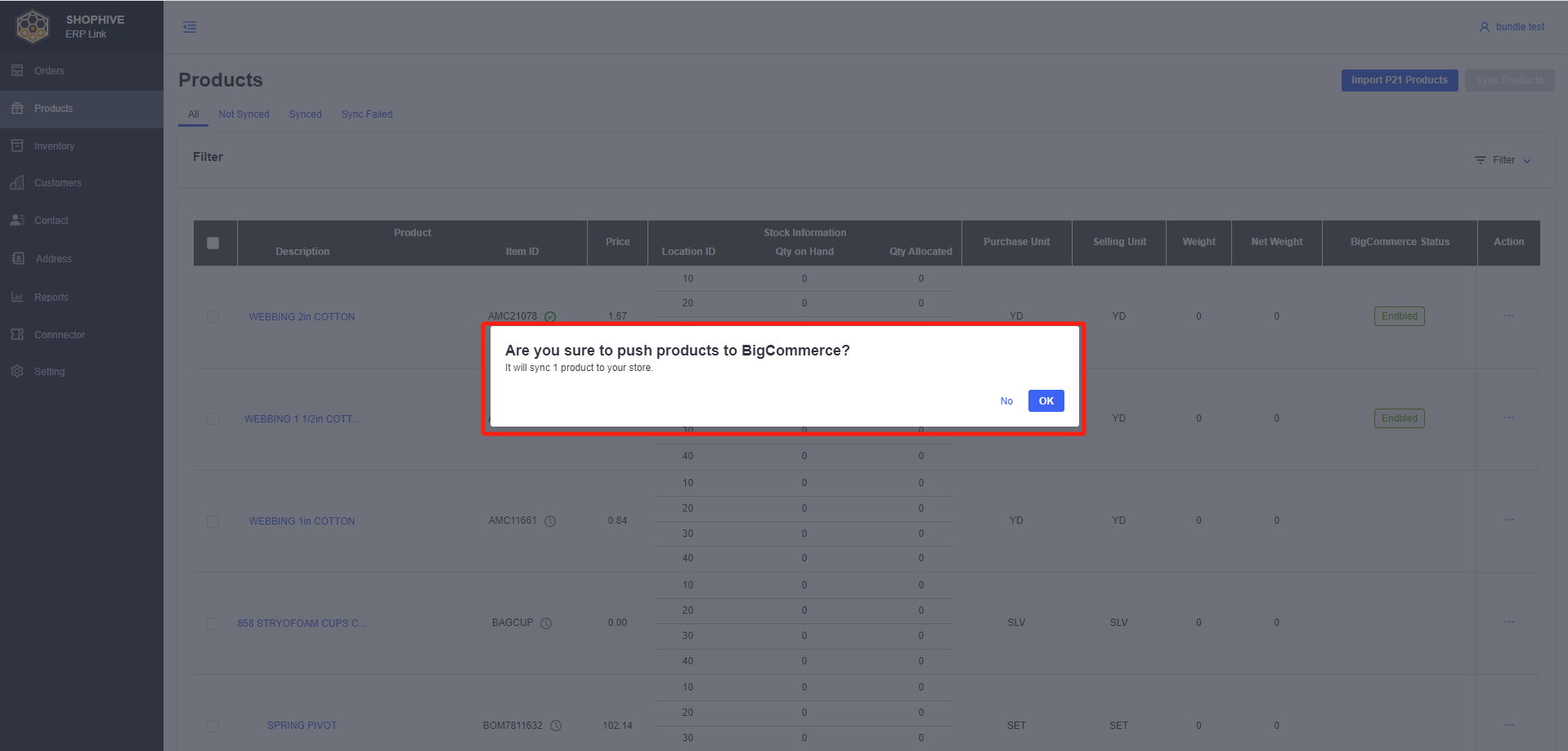1568x751 pixels.
Task: Switch to the Not Synced tab
Action: [x=244, y=114]
